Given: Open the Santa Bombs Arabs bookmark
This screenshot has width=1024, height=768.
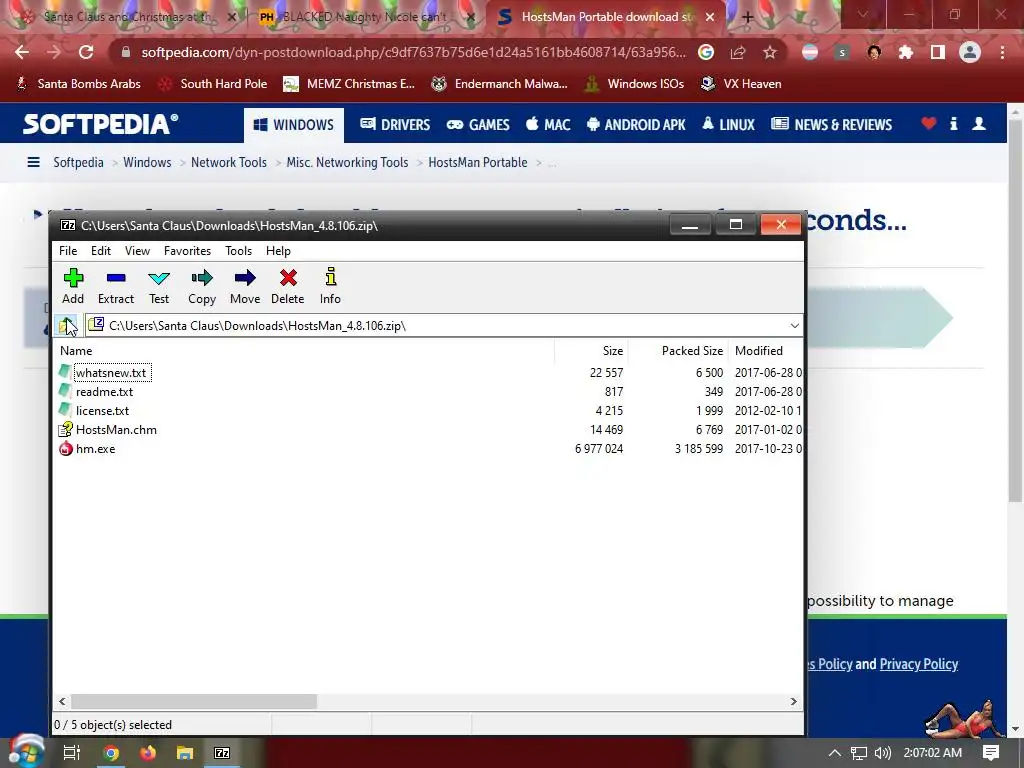Looking at the screenshot, I should (x=78, y=84).
